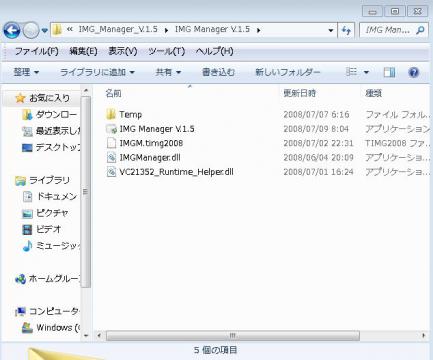Open the ライブラリに追加 dropdown
The width and height of the screenshot is (433, 360).
coord(97,72)
